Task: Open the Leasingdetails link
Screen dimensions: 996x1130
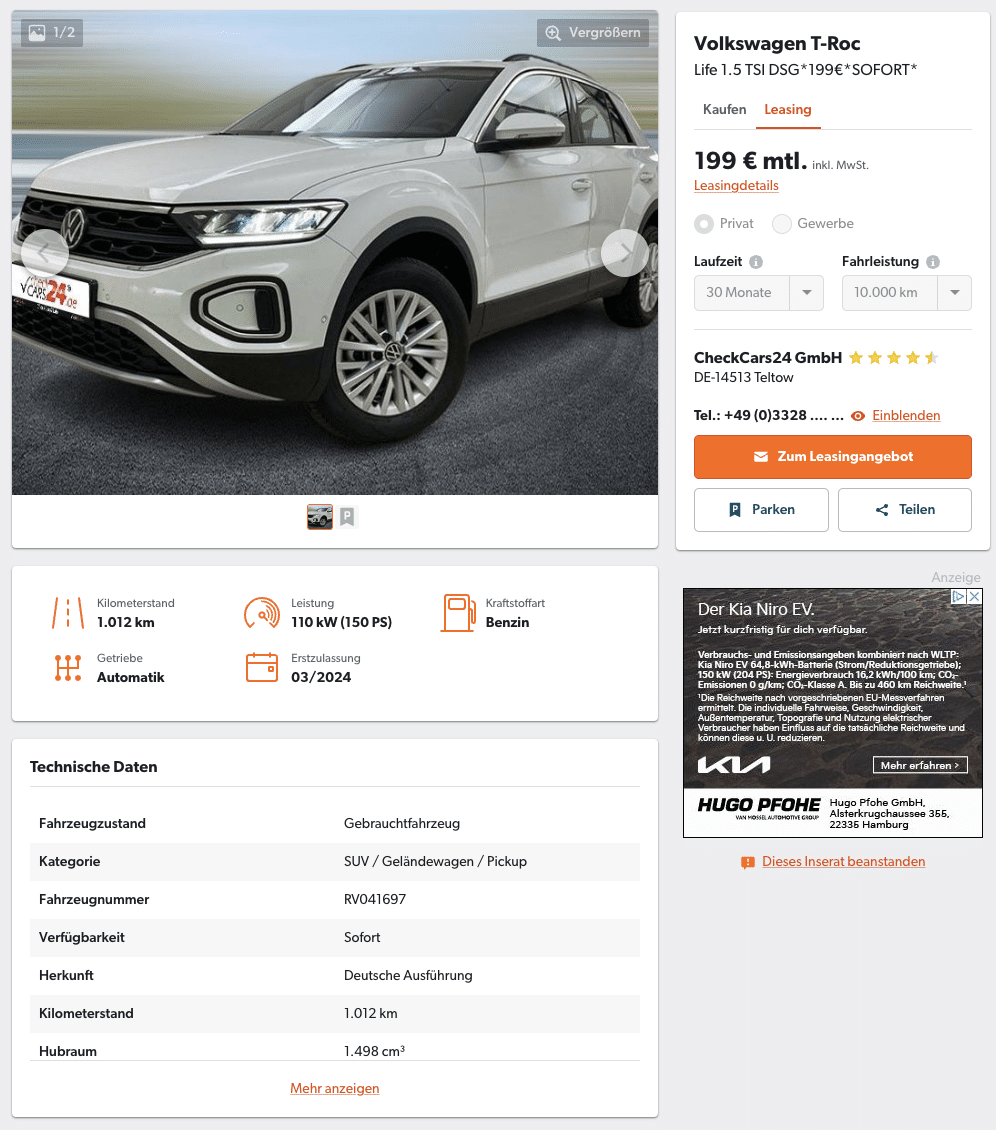Action: (x=736, y=186)
